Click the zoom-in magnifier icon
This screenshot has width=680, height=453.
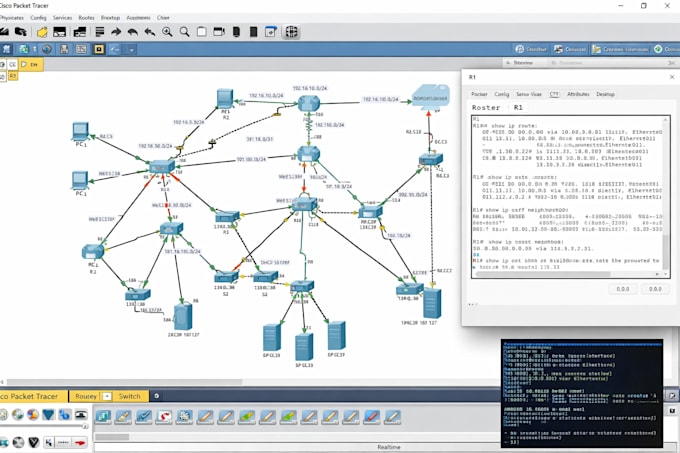coord(167,32)
